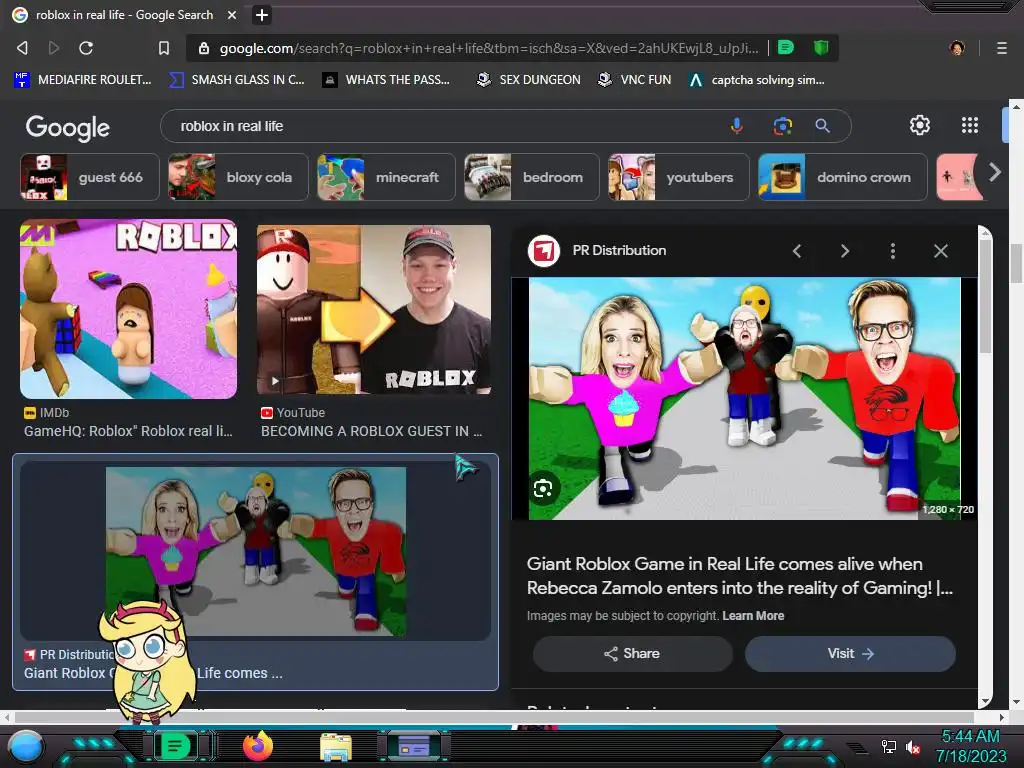Image resolution: width=1024 pixels, height=768 pixels.
Task: Open the browser hamburger menu
Action: click(x=1002, y=48)
